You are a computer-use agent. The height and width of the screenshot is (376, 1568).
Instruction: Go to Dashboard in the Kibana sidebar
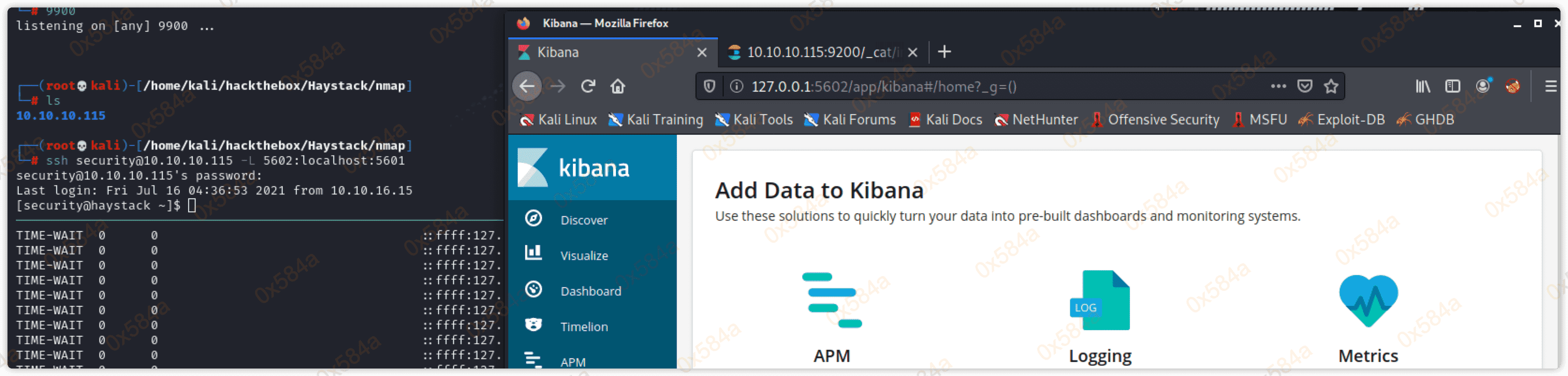pos(590,291)
